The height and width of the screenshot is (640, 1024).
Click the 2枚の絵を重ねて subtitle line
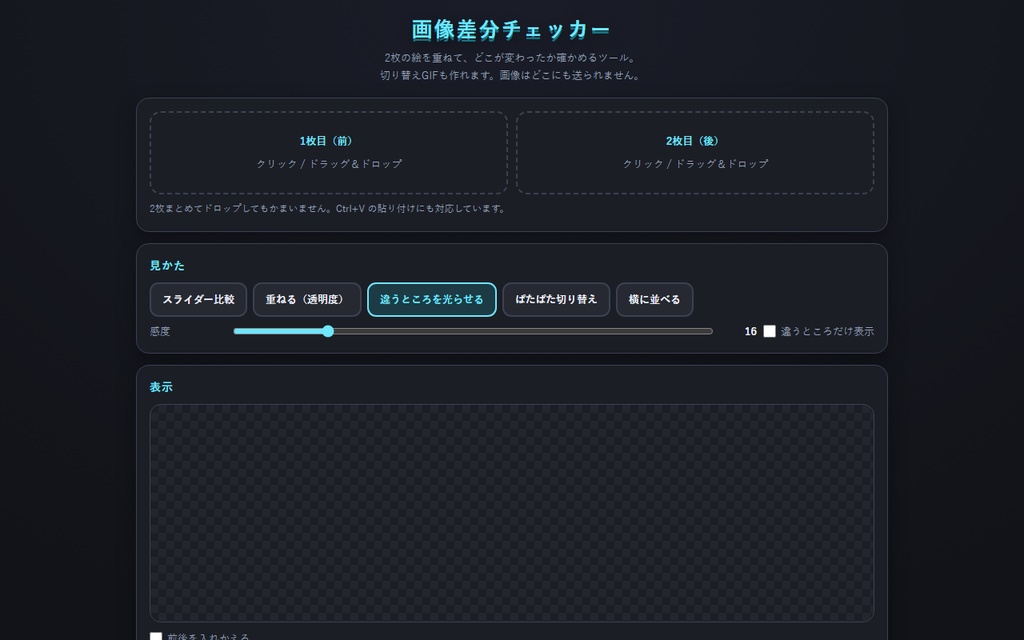coord(511,58)
